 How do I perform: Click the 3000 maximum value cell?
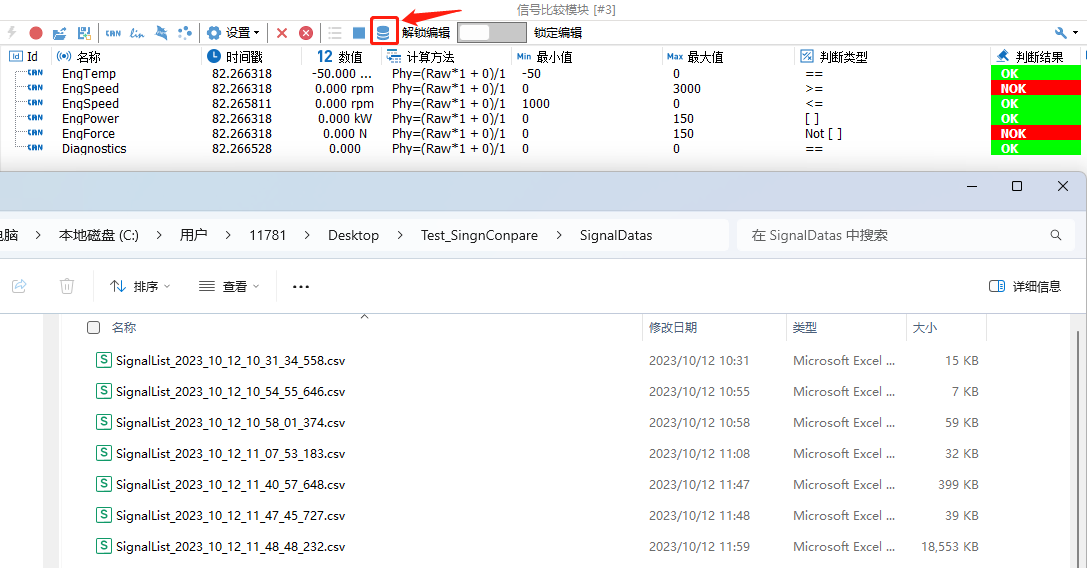[686, 89]
